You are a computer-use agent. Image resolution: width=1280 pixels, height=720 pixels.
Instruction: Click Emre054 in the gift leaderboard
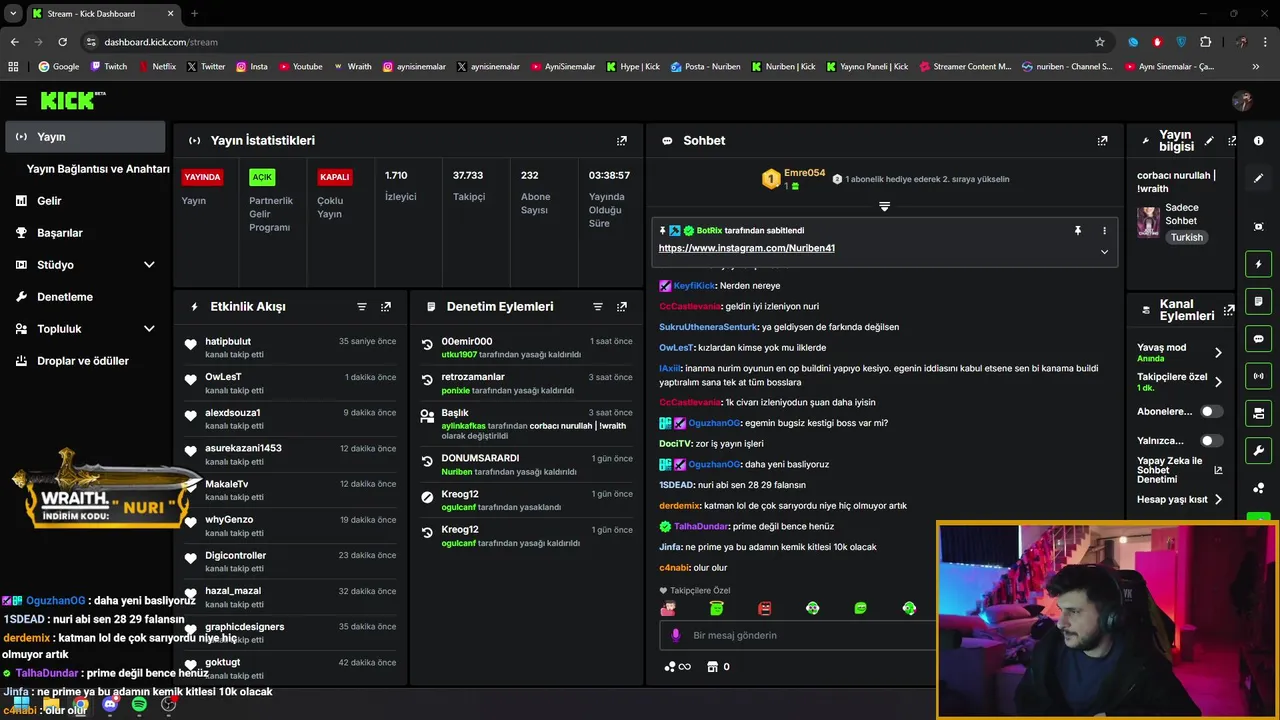pyautogui.click(x=804, y=173)
